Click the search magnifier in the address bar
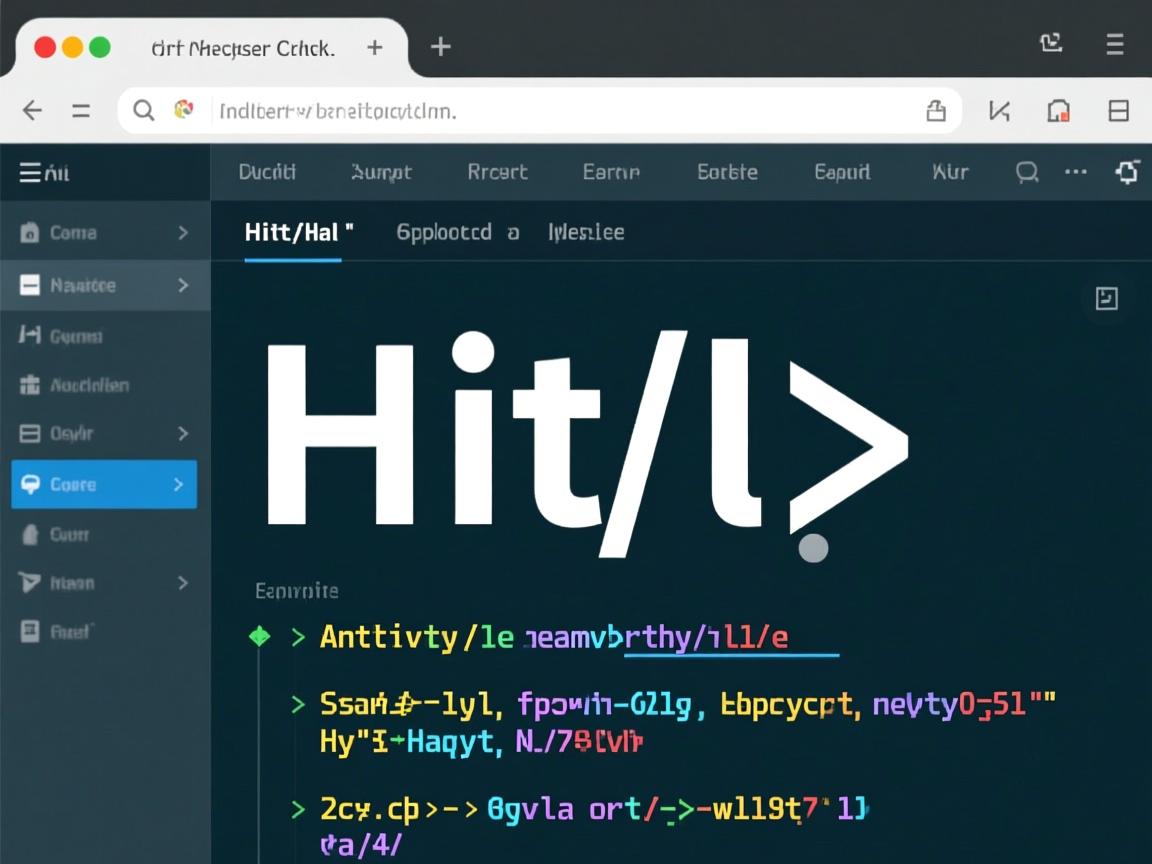The height and width of the screenshot is (864, 1152). 144,111
